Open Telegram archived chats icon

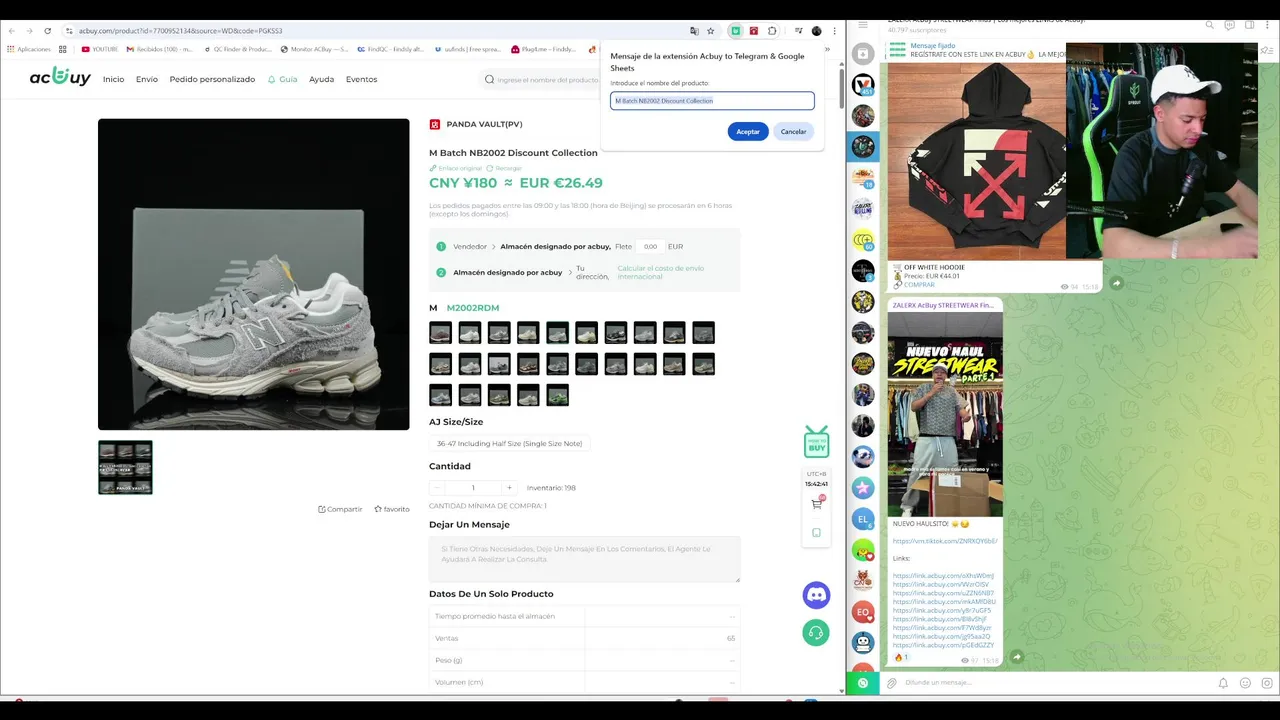click(863, 54)
